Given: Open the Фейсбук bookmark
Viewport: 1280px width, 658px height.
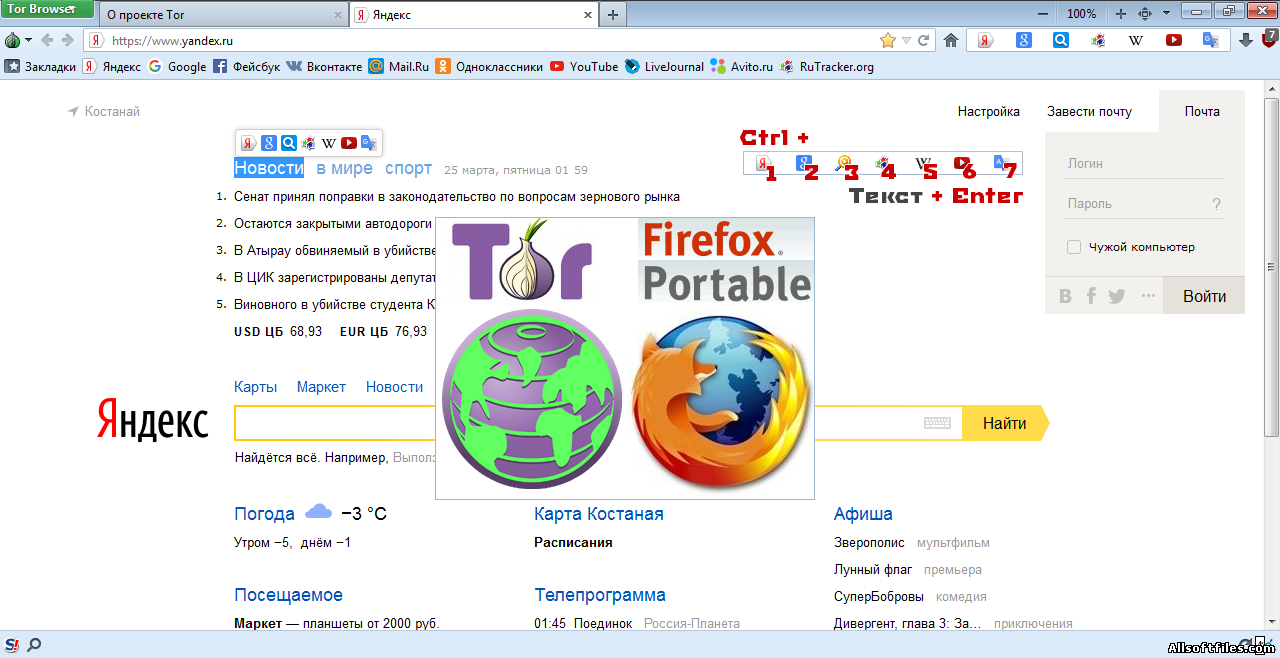Looking at the screenshot, I should click(246, 67).
